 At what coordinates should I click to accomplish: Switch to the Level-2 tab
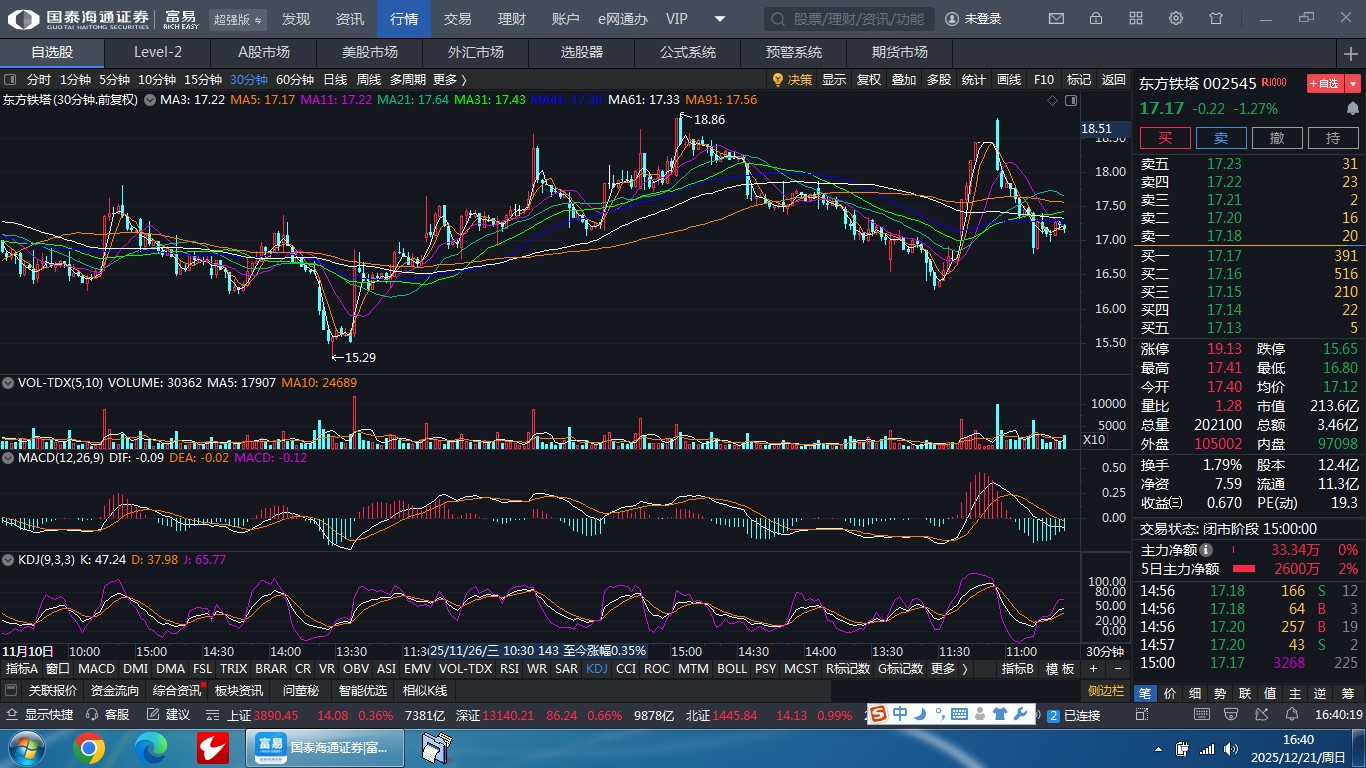pyautogui.click(x=158, y=53)
